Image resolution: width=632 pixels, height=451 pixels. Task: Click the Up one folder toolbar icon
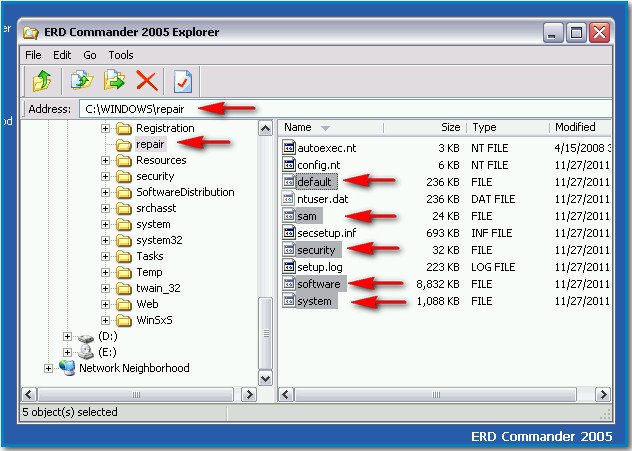tap(42, 81)
